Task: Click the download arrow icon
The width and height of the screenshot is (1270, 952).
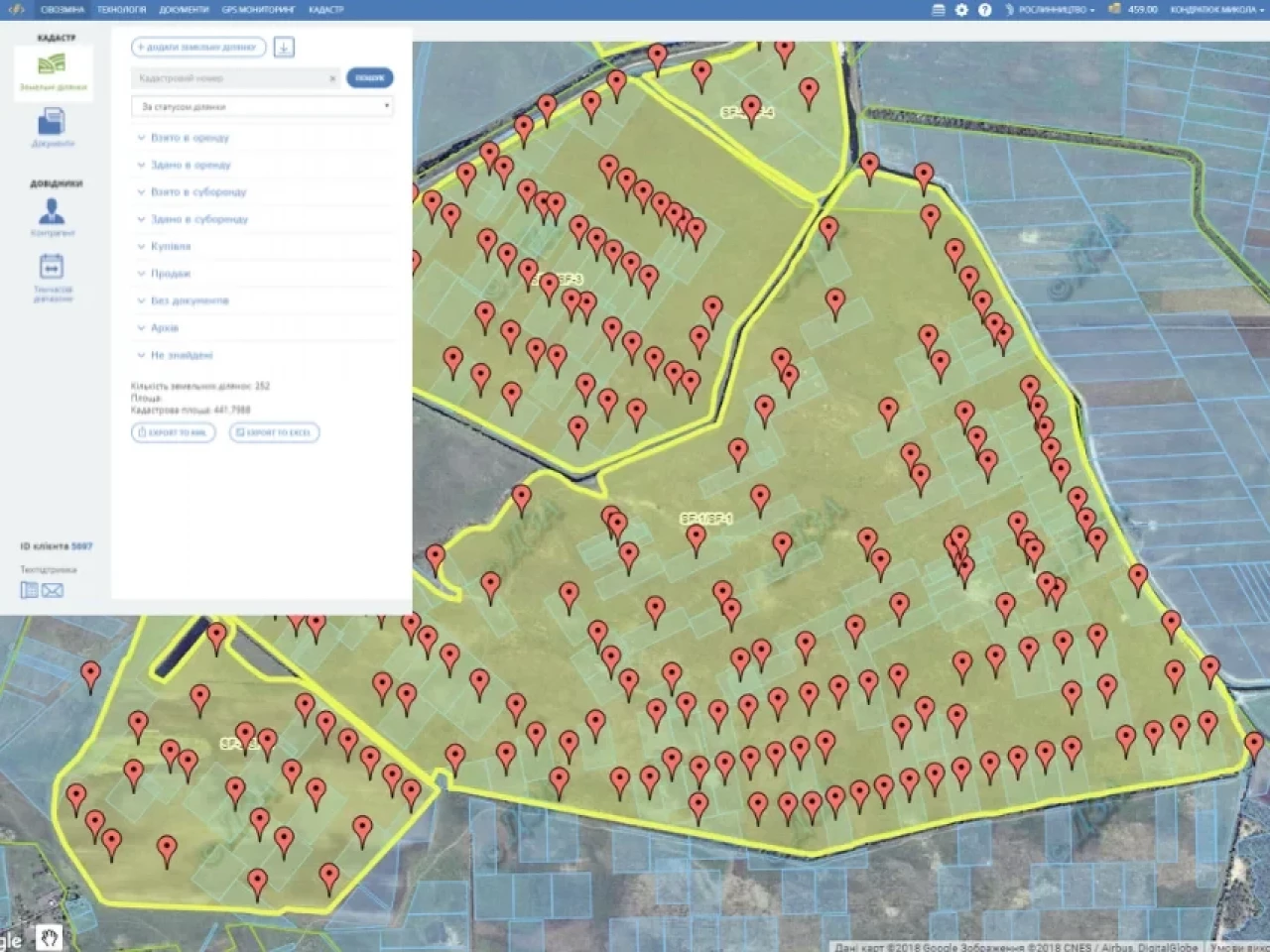Action: 284,47
